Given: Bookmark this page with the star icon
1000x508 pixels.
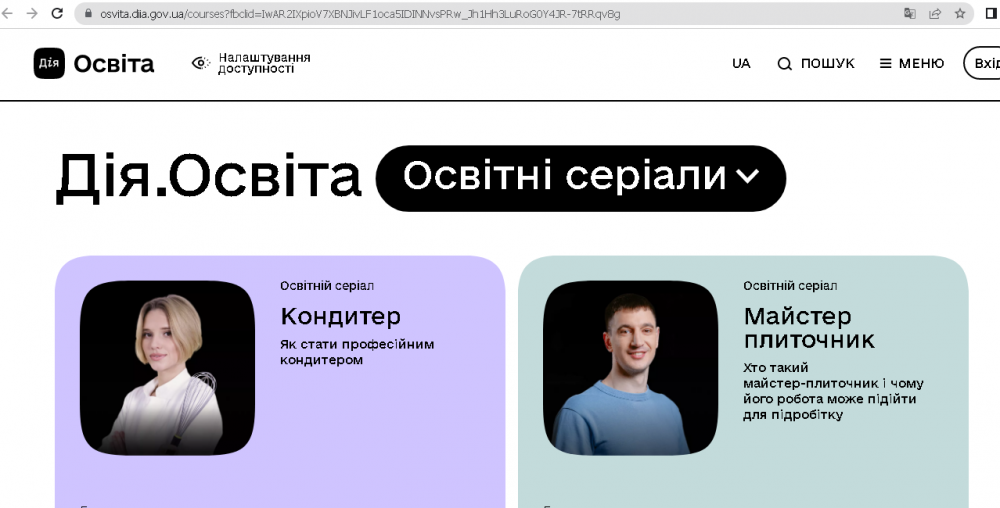Looking at the screenshot, I should (960, 14).
